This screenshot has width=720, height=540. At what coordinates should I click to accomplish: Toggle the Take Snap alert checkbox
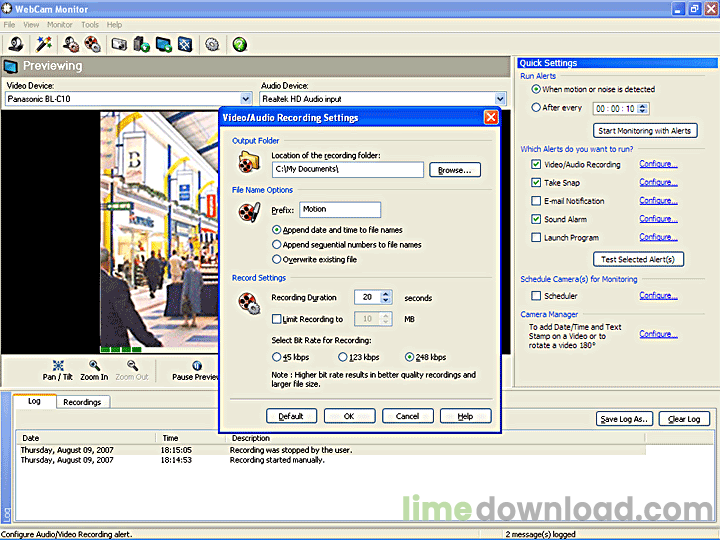pos(536,183)
